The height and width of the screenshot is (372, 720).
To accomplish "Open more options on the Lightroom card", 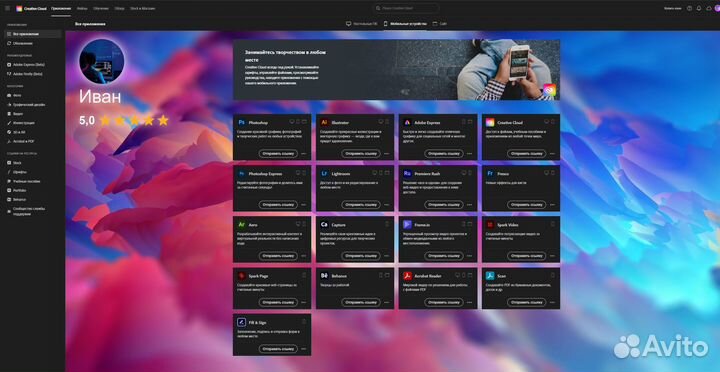I will [x=386, y=204].
